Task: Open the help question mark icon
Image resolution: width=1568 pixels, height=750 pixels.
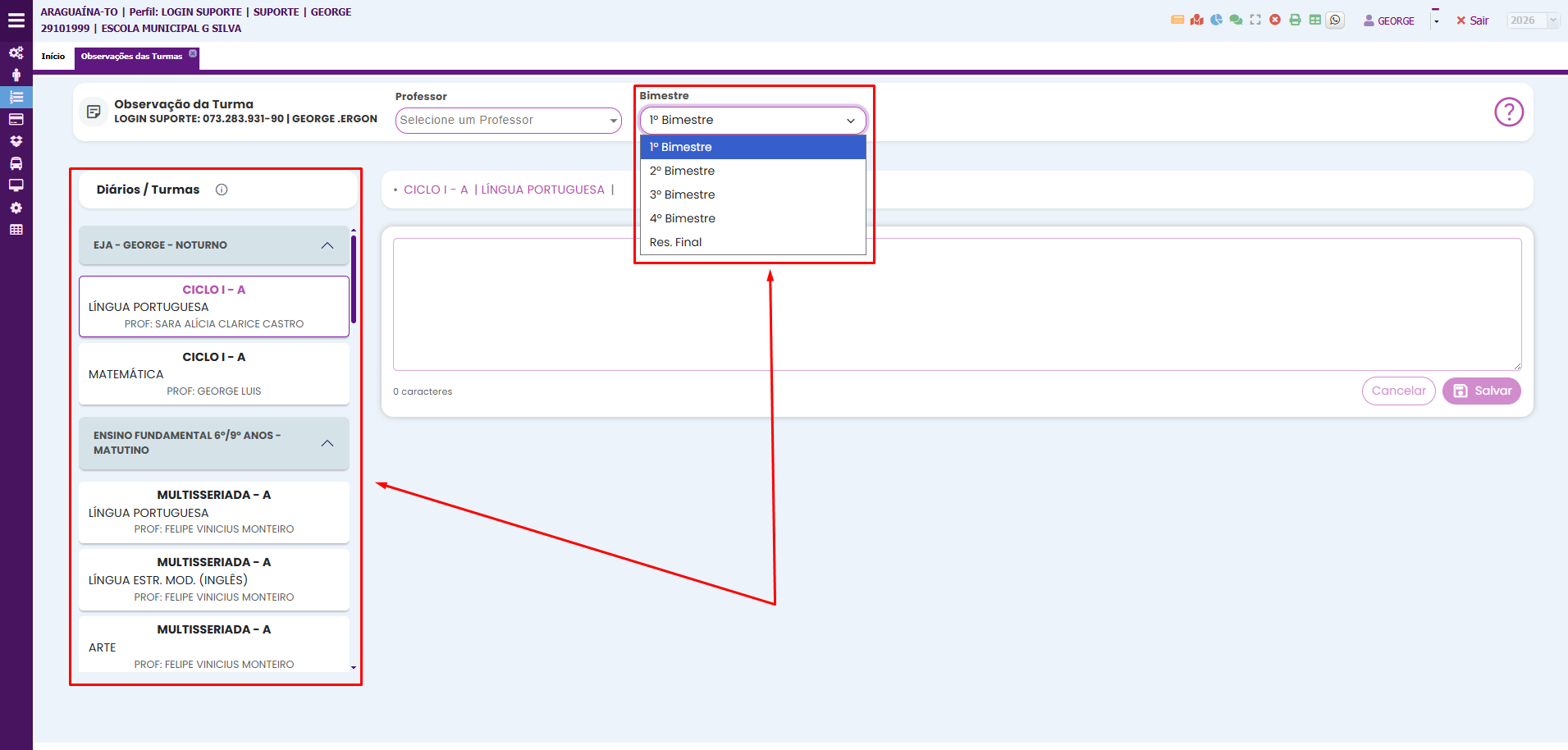Action: point(1508,112)
